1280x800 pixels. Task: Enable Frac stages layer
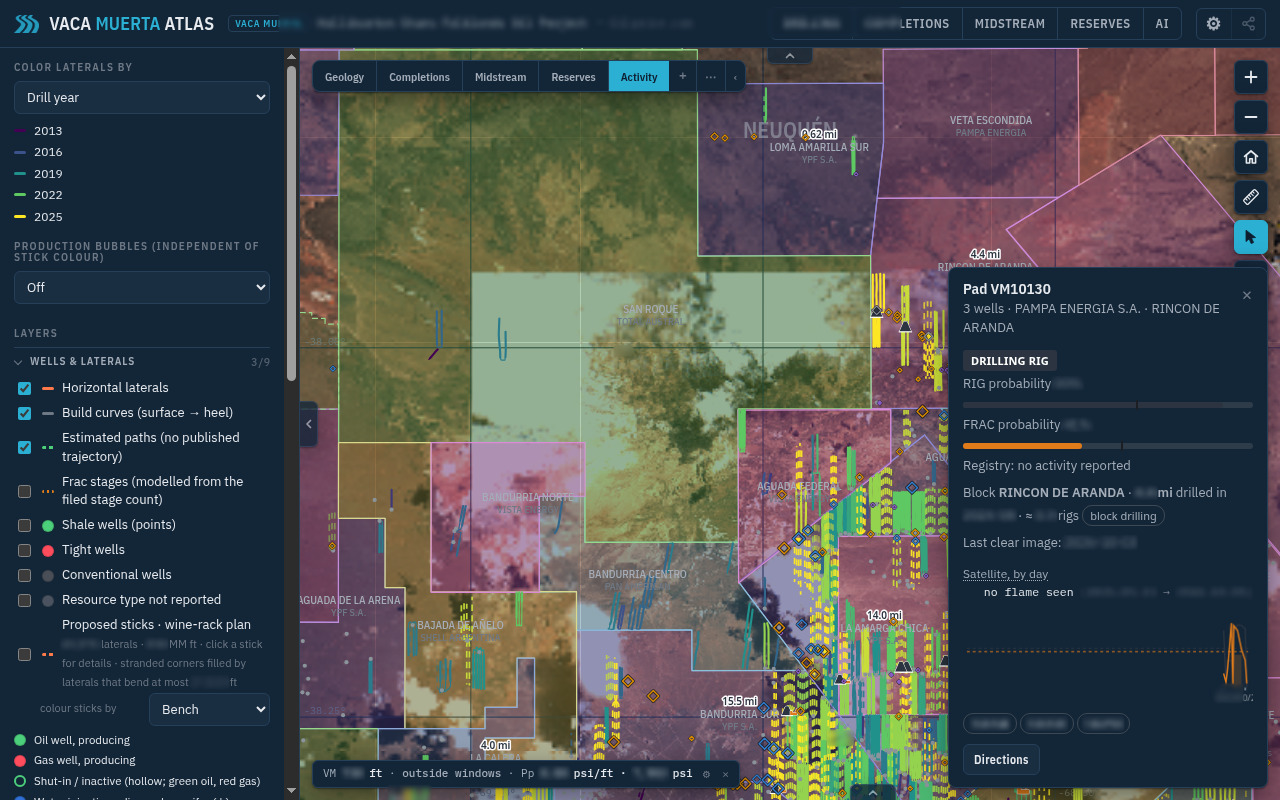point(25,491)
